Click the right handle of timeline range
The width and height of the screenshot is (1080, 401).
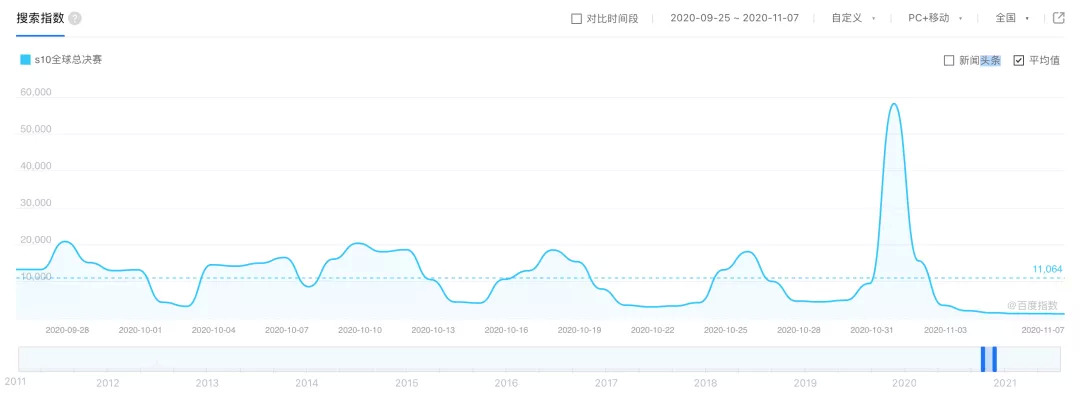click(994, 358)
